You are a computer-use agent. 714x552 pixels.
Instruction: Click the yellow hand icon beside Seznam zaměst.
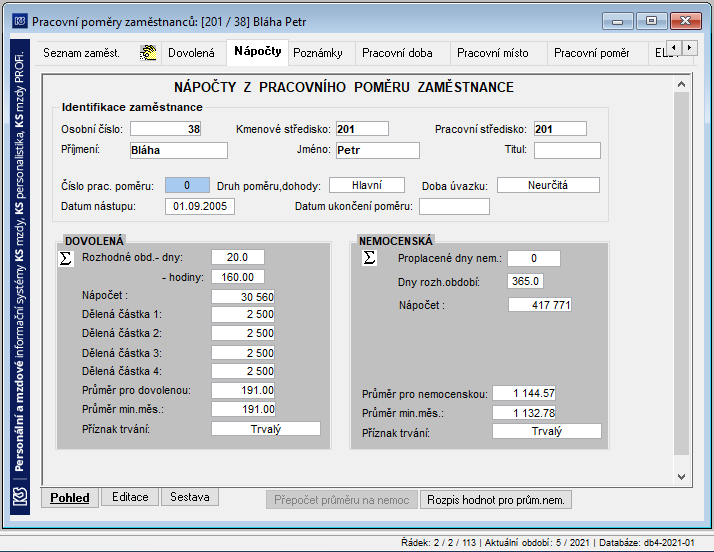coord(148,53)
